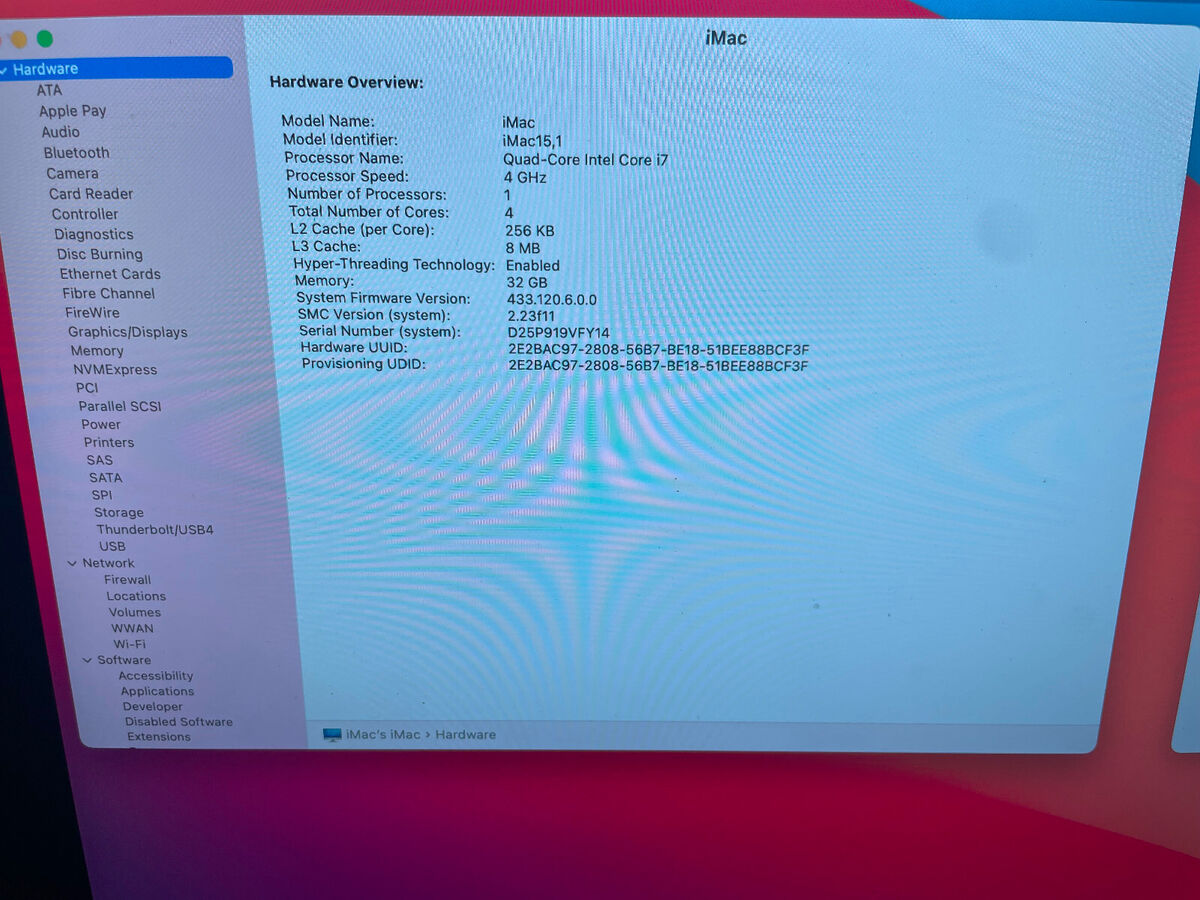Click the serial number value D25P919VFY14
1200x900 pixels.
(x=558, y=333)
